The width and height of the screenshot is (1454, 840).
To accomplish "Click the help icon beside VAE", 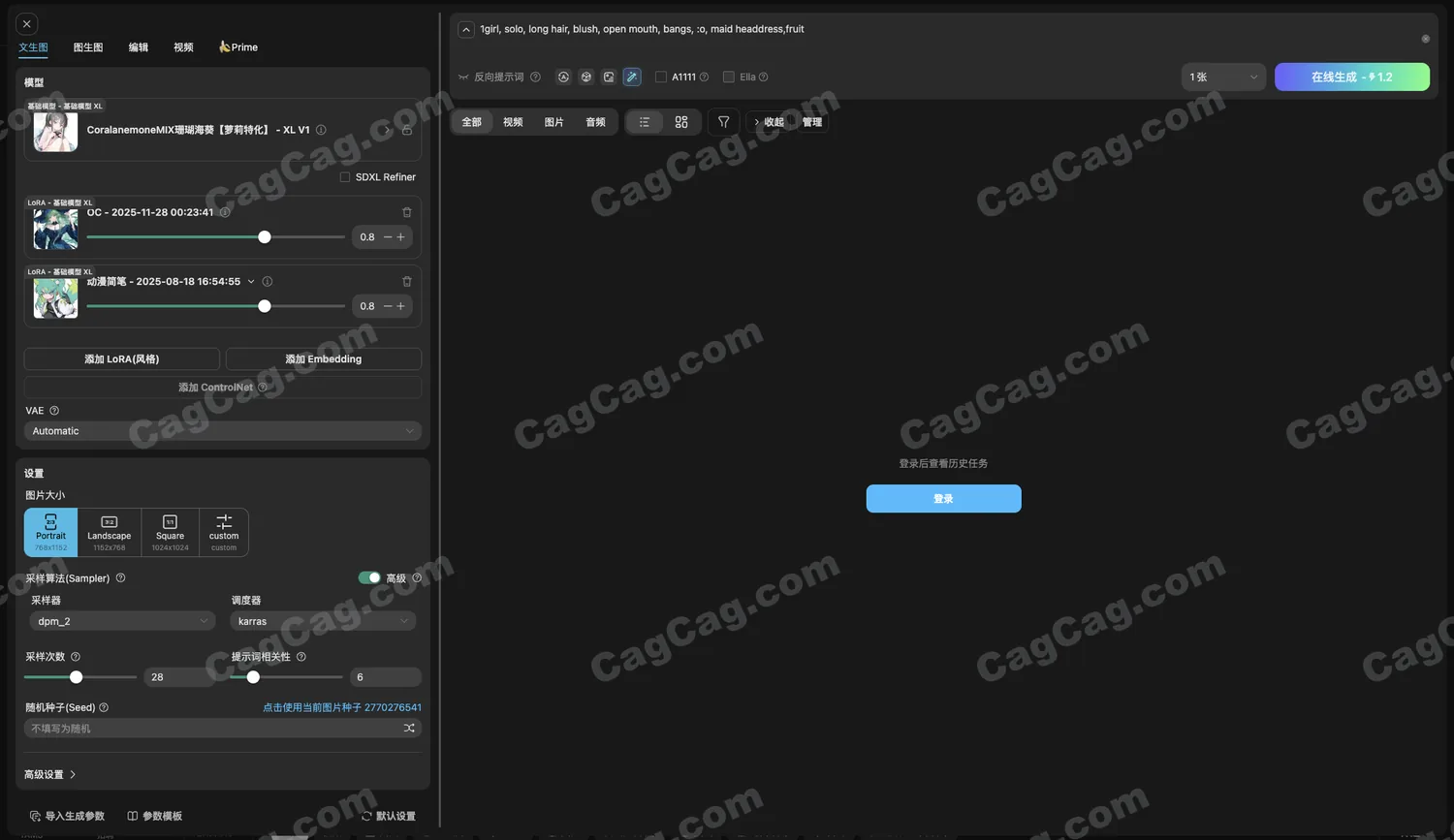I will click(x=54, y=411).
